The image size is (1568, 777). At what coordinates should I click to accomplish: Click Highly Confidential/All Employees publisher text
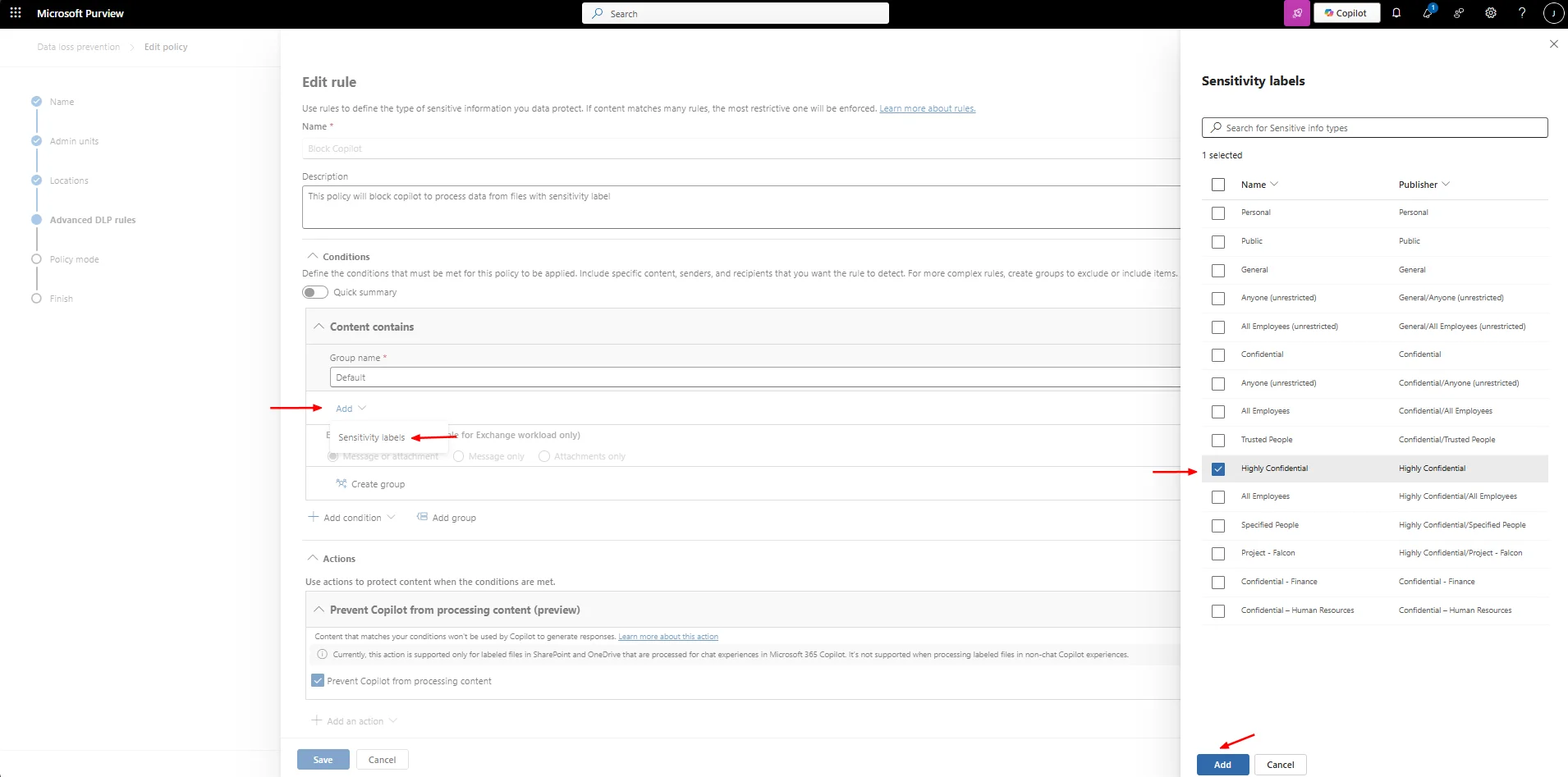pyautogui.click(x=1458, y=496)
